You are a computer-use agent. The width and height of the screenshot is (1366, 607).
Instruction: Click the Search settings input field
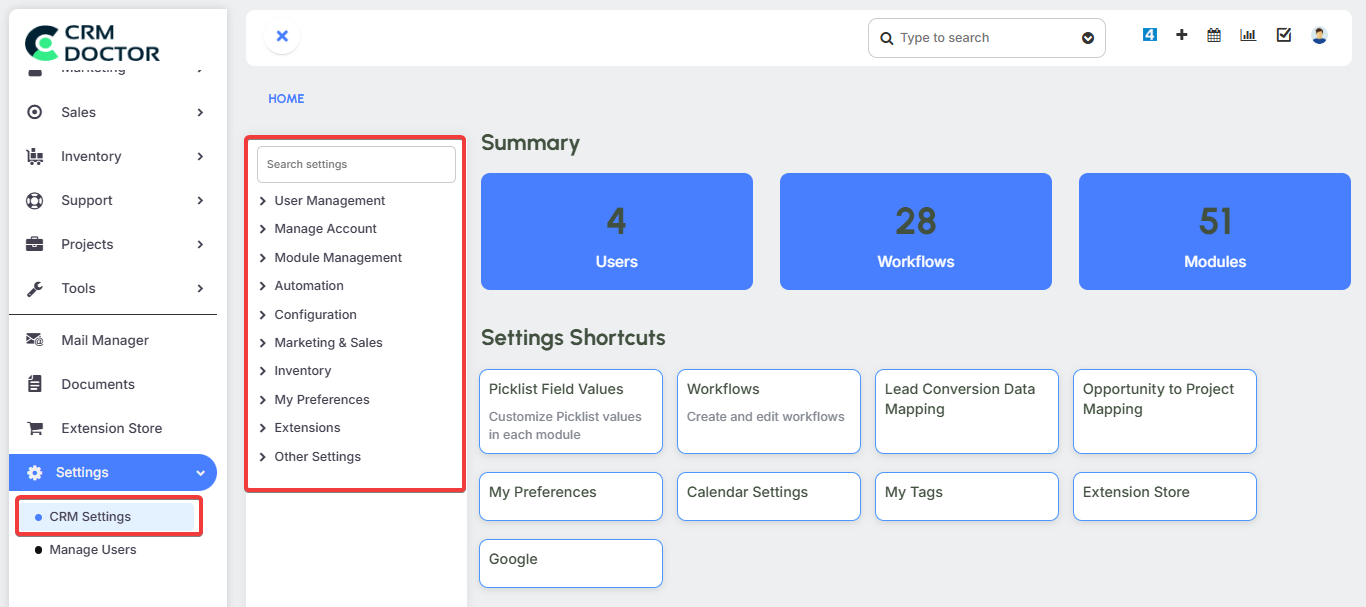click(x=356, y=164)
